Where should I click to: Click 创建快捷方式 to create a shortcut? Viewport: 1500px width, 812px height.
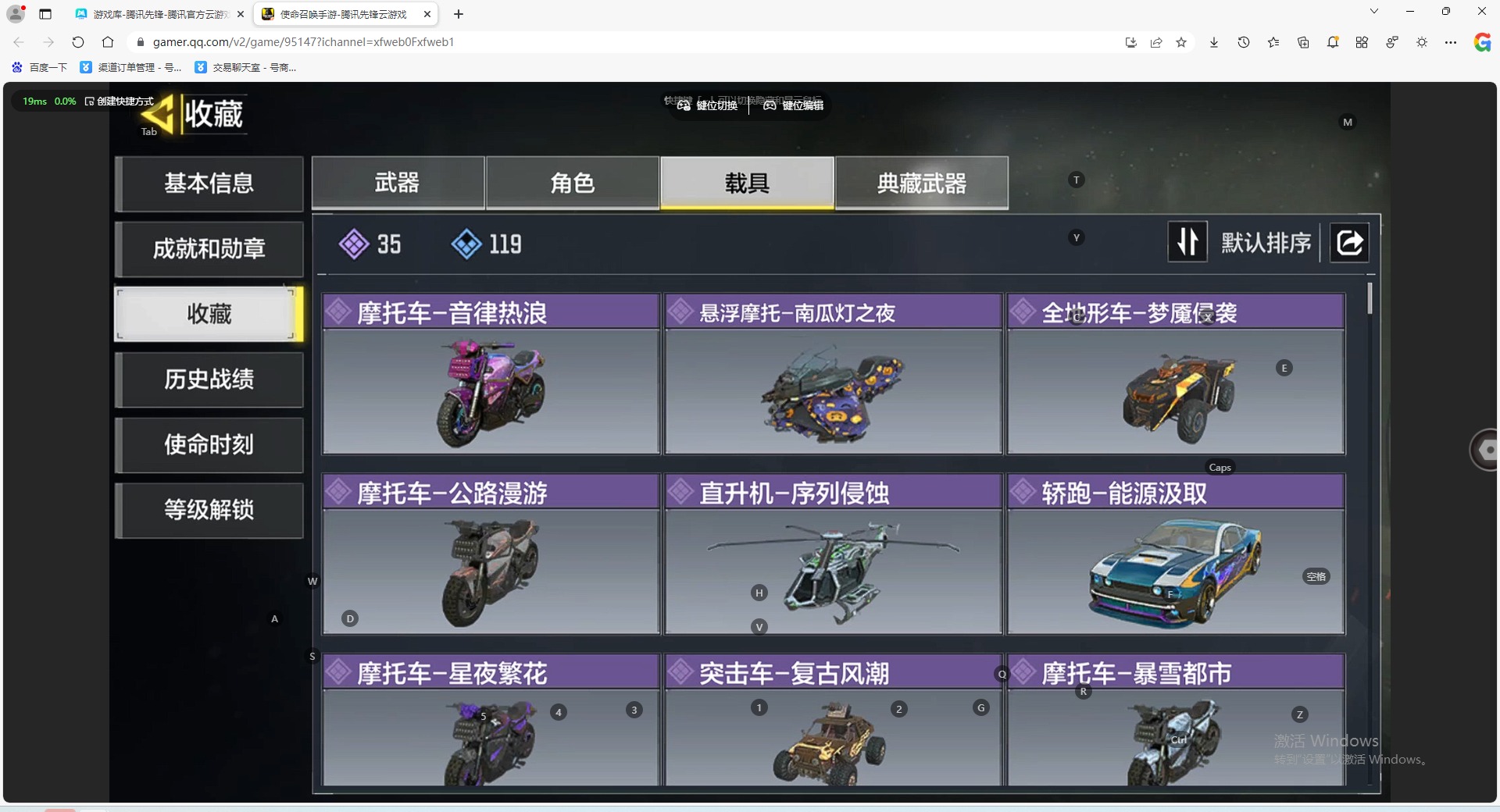click(x=120, y=101)
